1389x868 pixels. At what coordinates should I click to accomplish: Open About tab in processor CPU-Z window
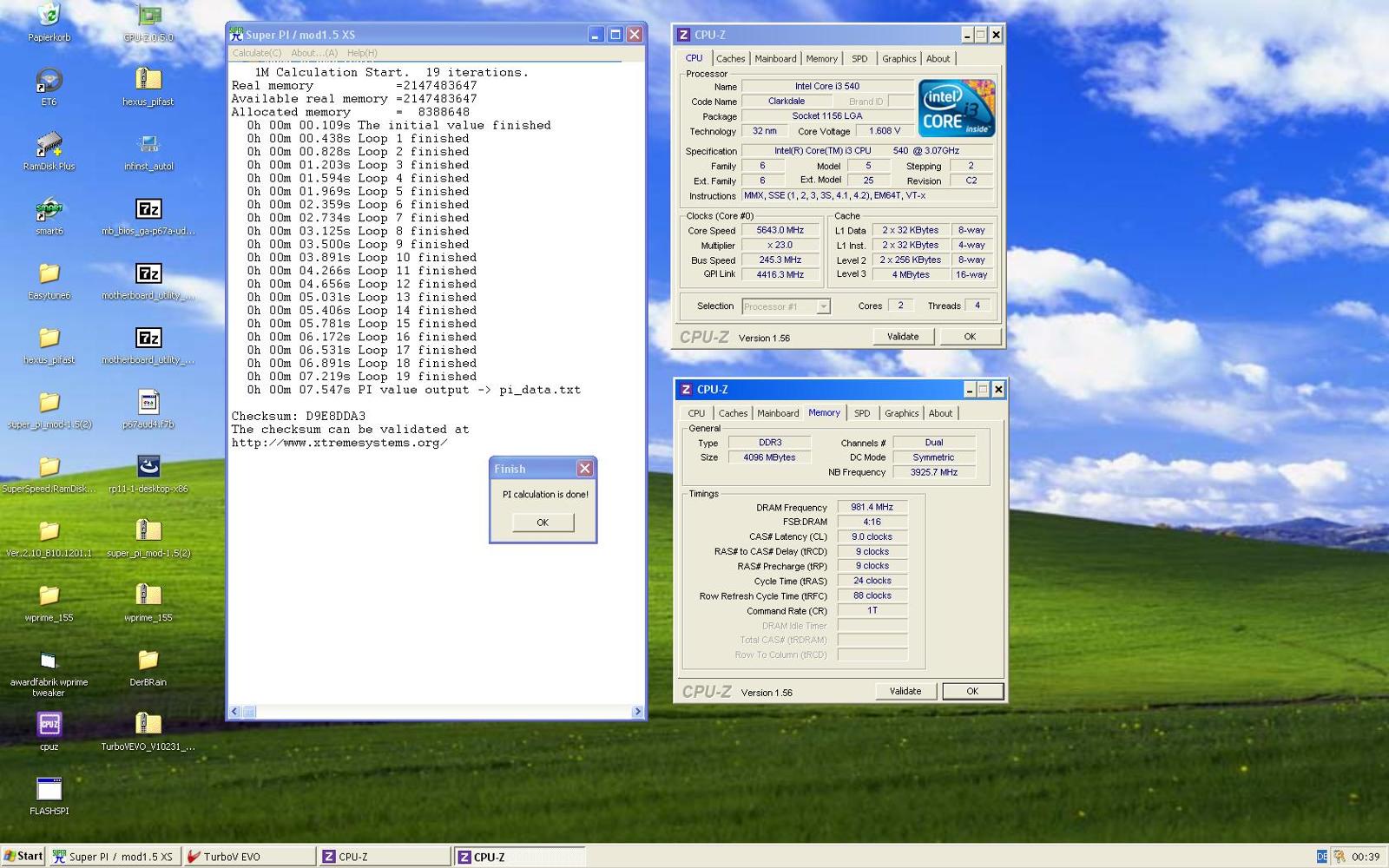click(938, 59)
